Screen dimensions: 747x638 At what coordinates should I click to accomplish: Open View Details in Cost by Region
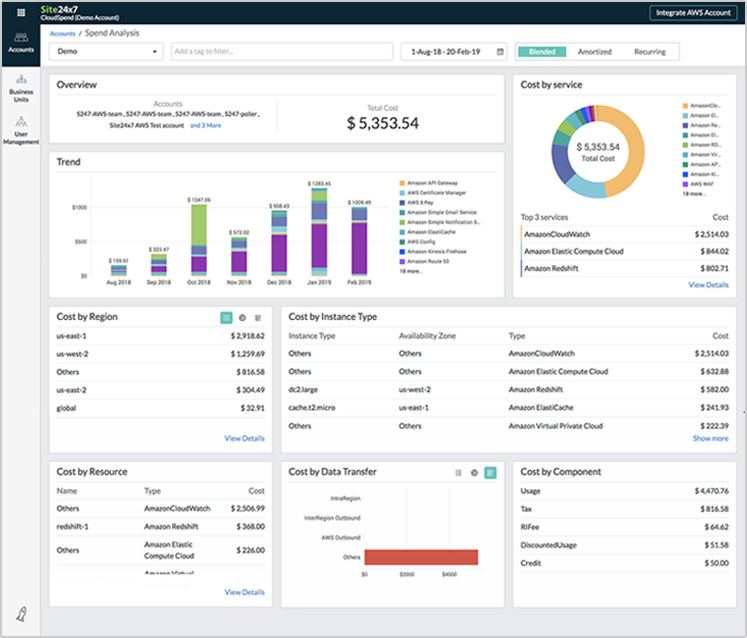(244, 438)
